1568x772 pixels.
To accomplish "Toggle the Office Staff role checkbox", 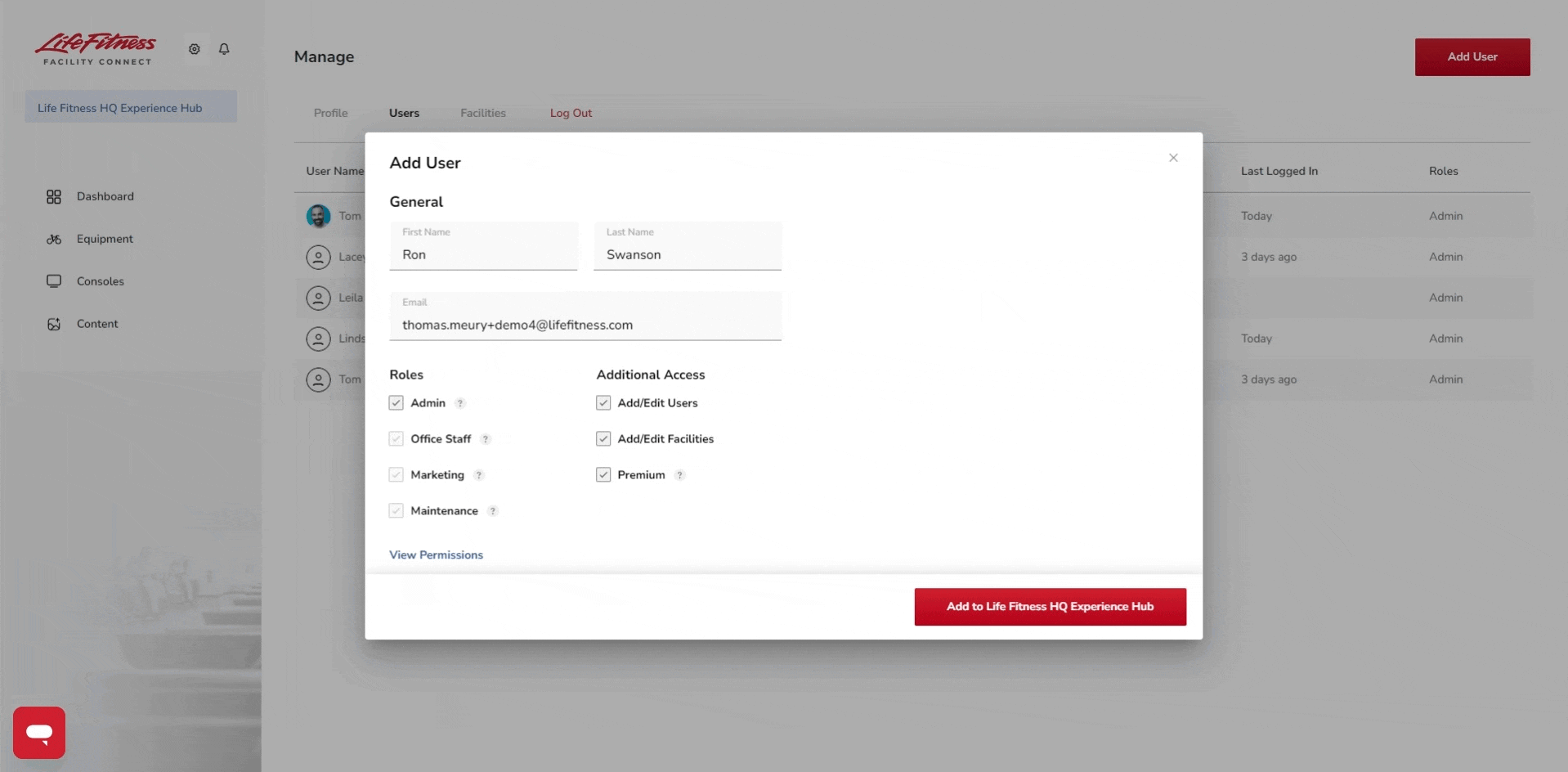I will (x=396, y=439).
